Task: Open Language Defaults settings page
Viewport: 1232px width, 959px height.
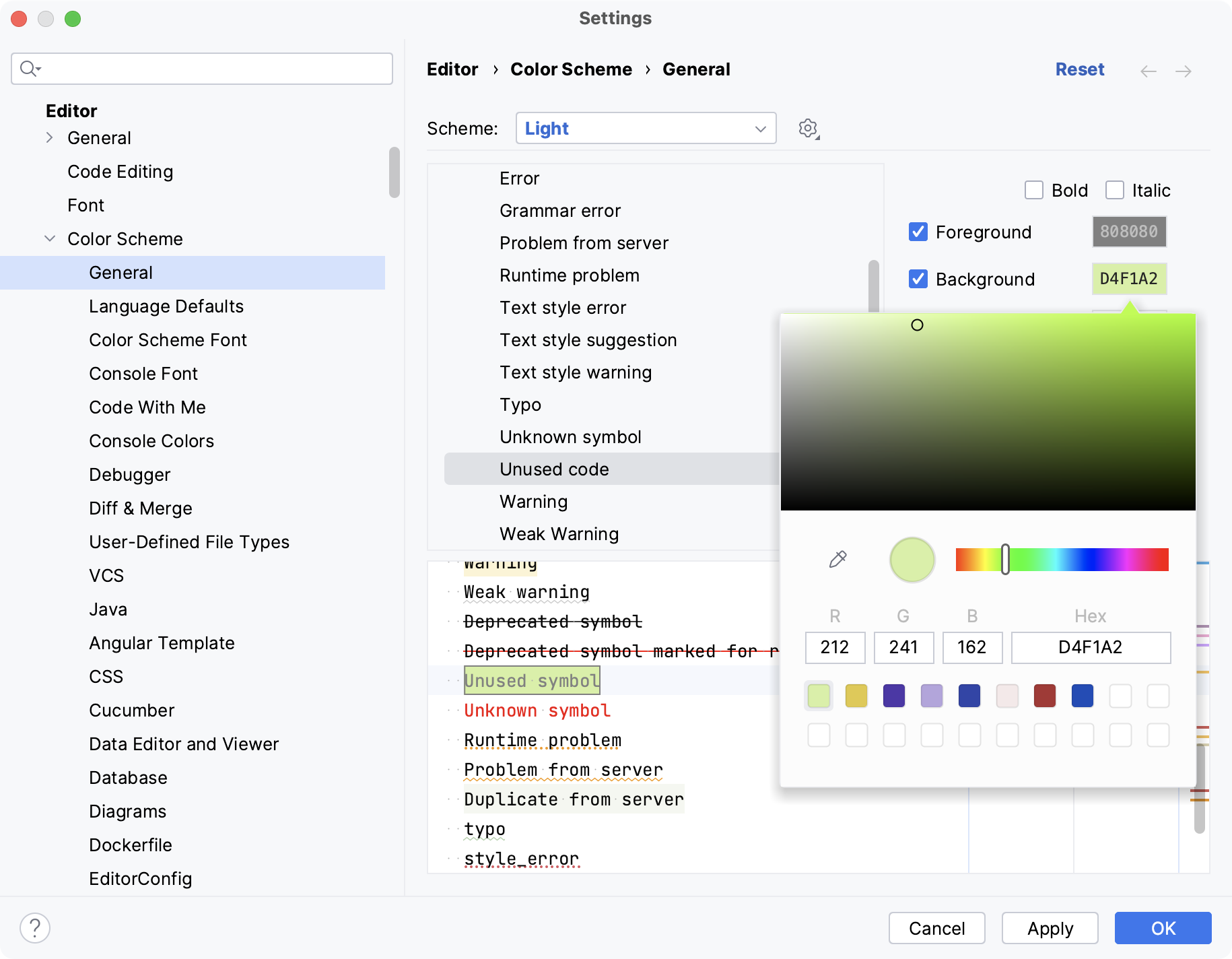Action: click(x=166, y=306)
